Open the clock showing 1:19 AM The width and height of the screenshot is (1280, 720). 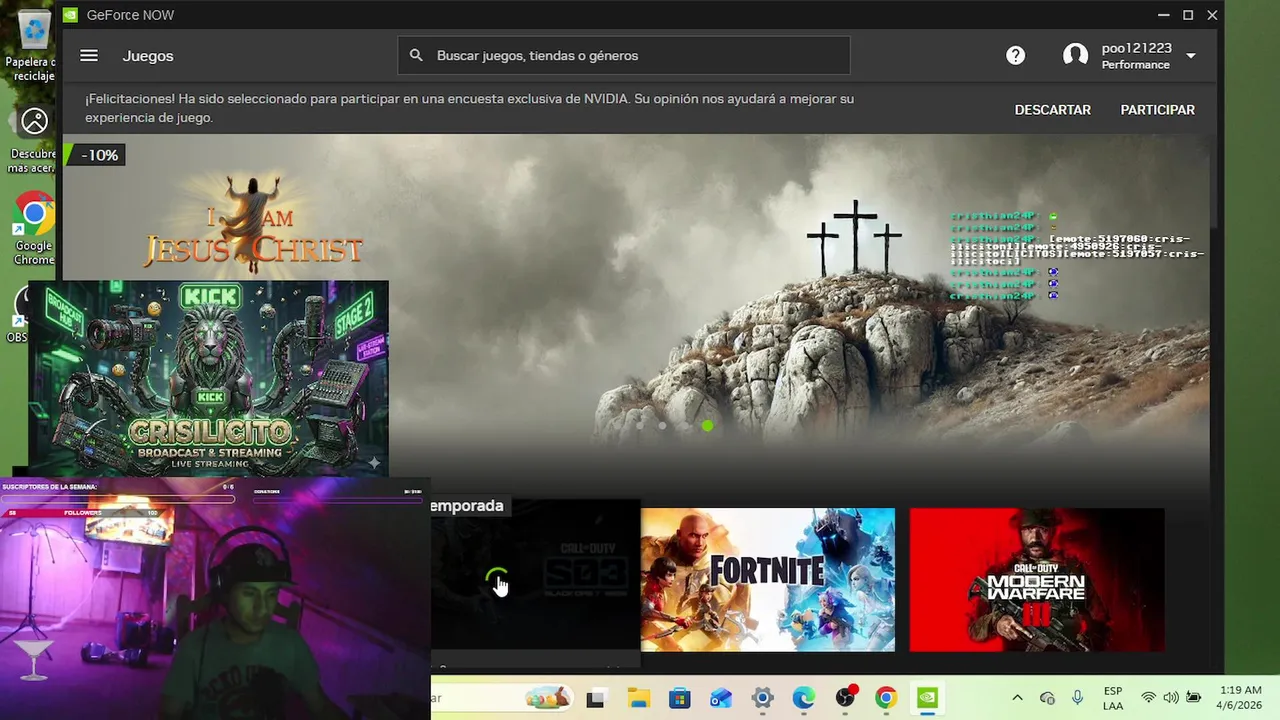(1241, 698)
